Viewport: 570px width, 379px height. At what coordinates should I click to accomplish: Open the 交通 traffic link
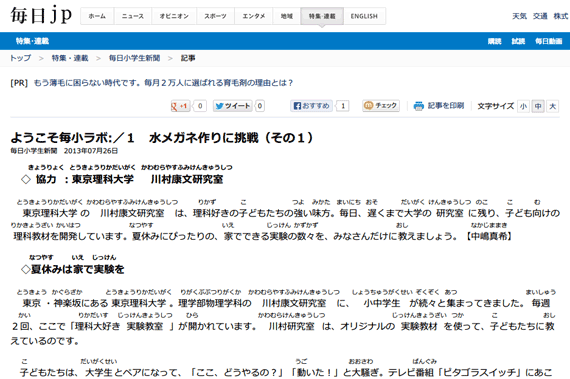click(x=540, y=16)
